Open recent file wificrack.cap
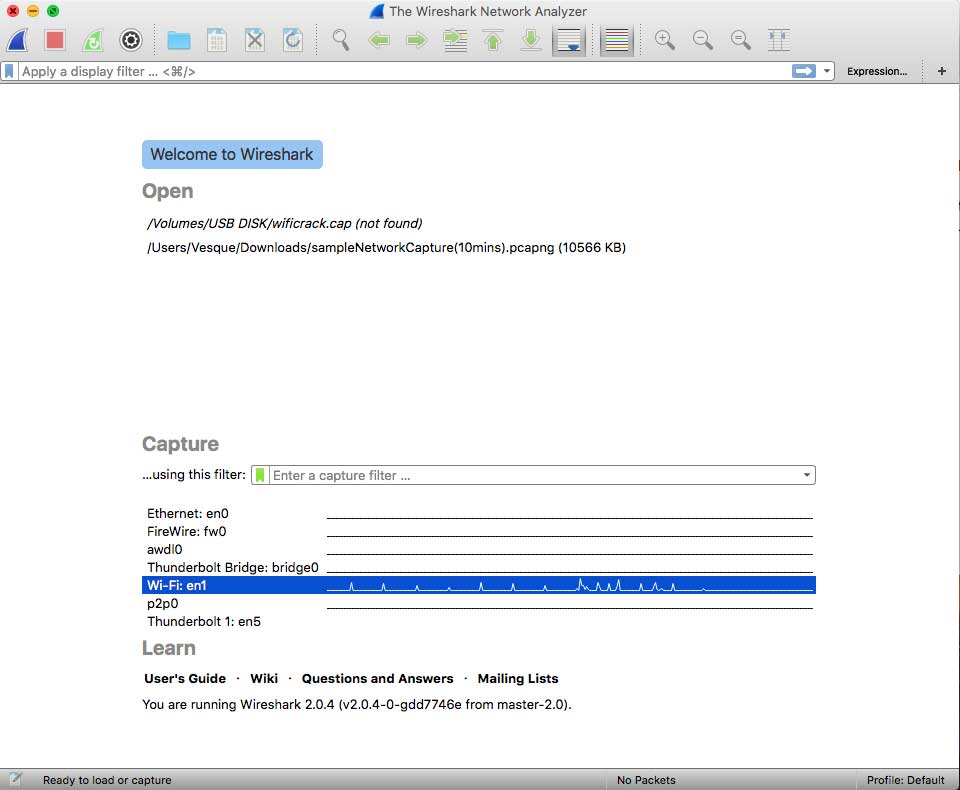960x790 pixels. pos(285,224)
